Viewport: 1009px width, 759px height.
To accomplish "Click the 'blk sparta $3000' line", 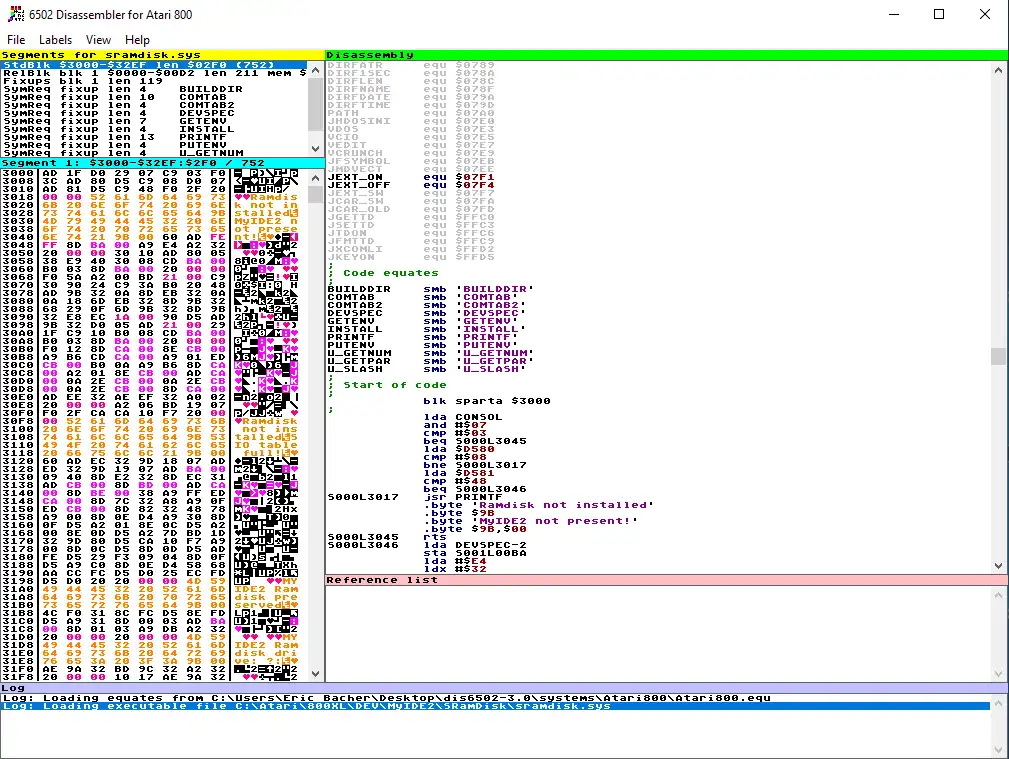I will (486, 401).
